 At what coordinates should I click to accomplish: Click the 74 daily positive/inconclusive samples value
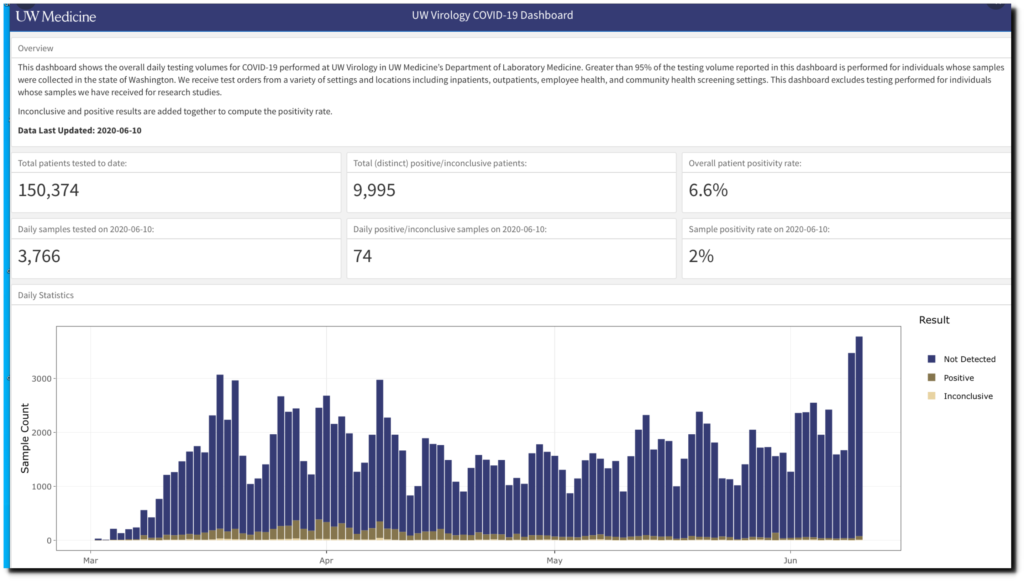362,257
